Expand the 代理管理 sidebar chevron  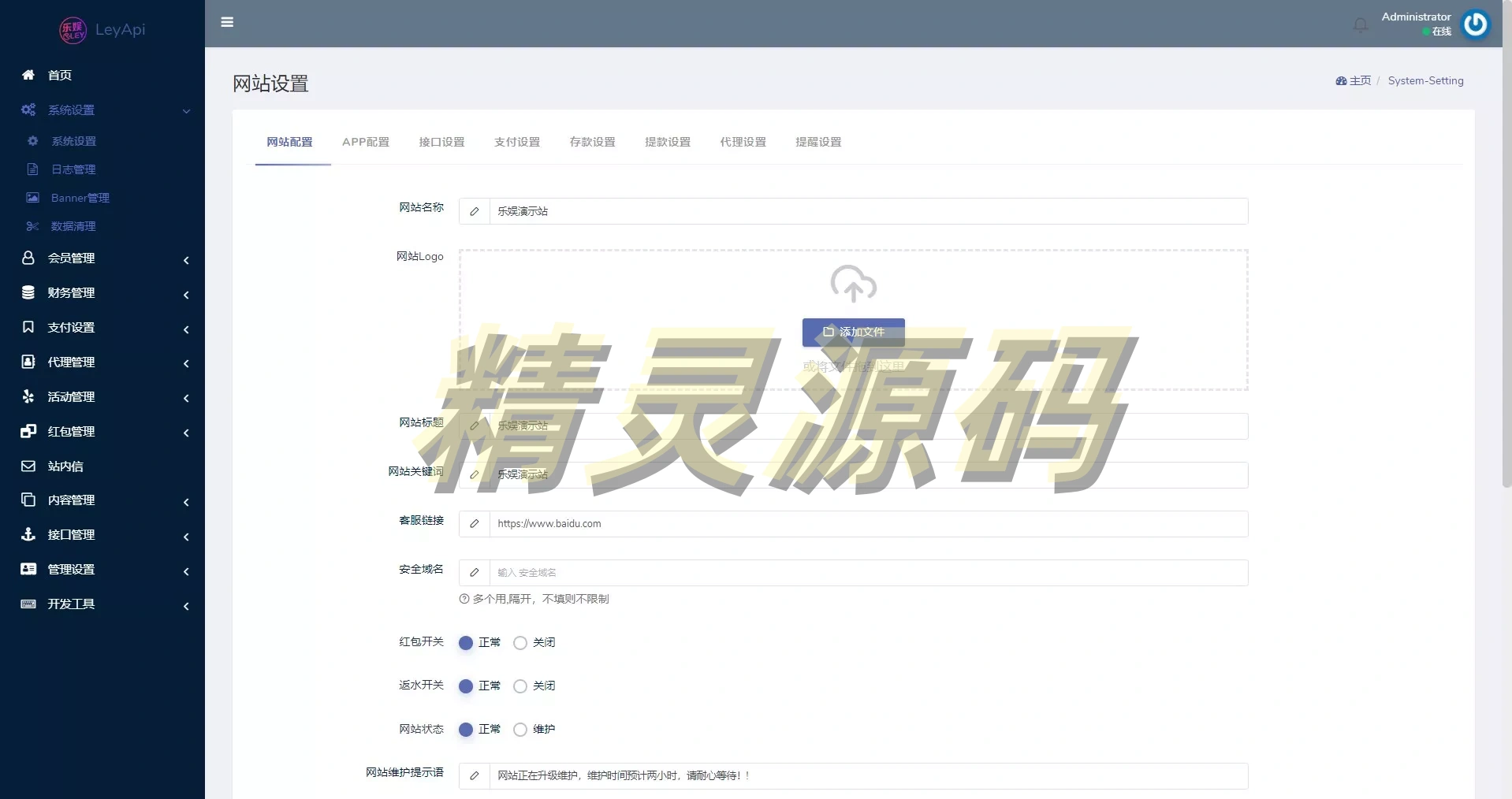point(186,363)
